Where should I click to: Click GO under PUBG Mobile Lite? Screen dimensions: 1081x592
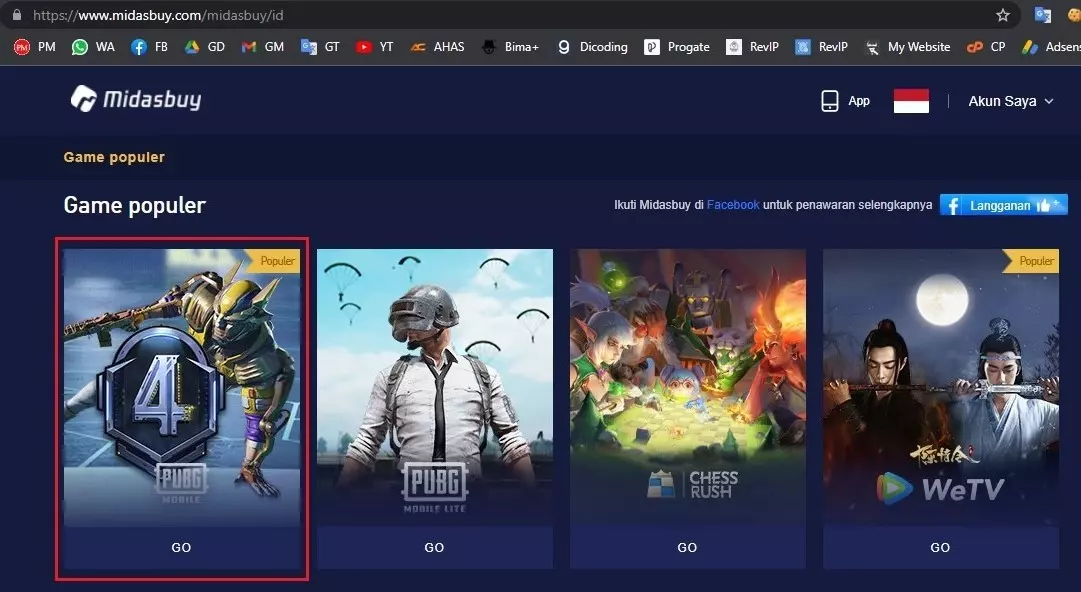[x=435, y=548]
